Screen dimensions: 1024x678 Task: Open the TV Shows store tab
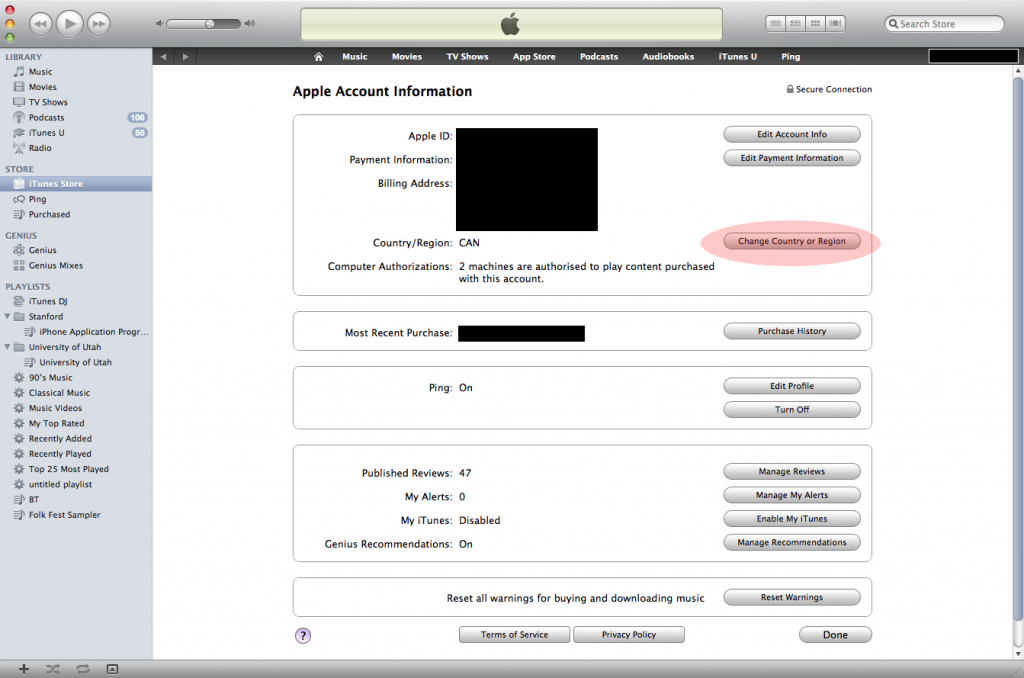tap(467, 57)
